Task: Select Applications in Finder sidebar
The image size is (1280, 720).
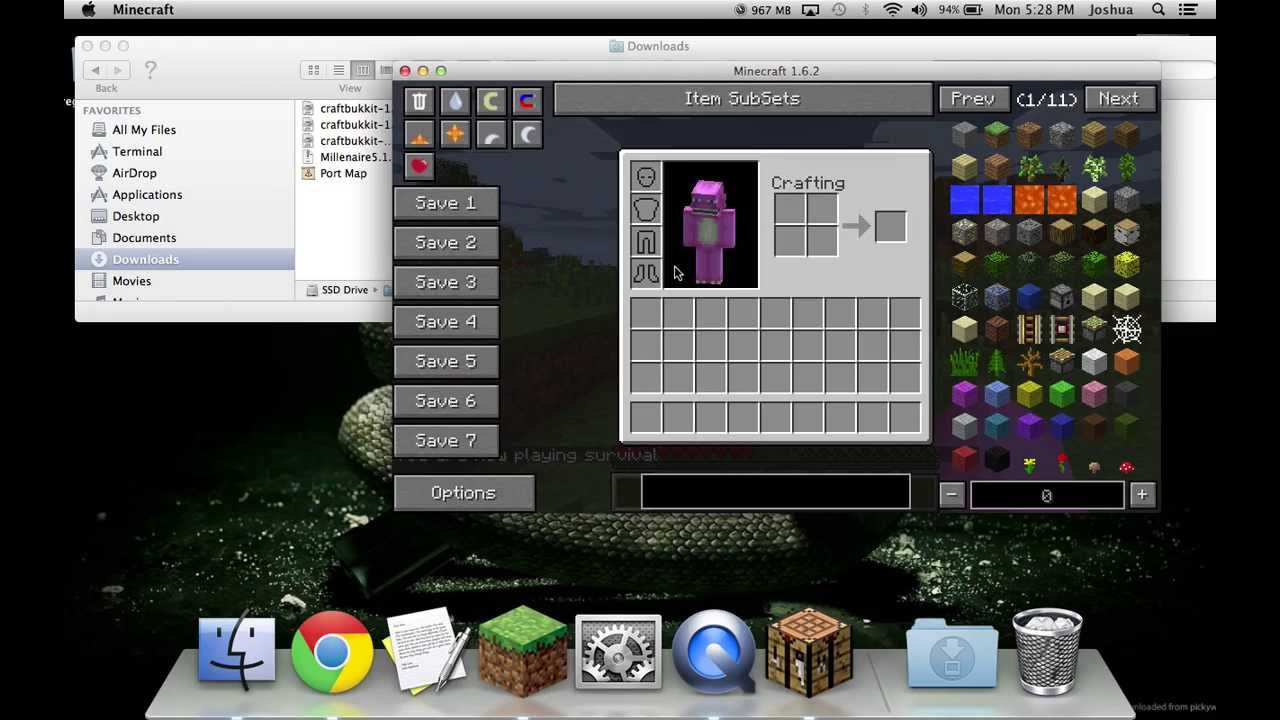Action: [147, 195]
